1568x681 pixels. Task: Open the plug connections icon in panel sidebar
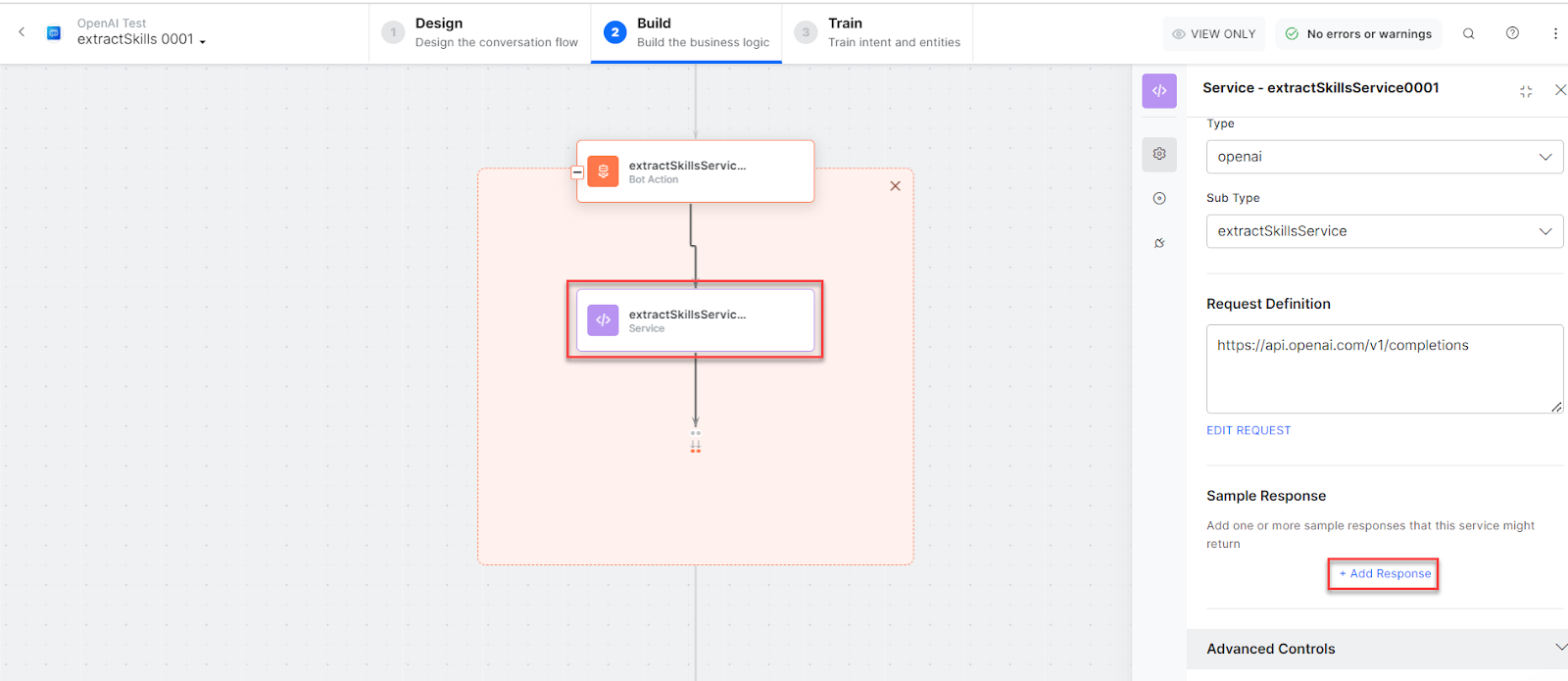pos(1159,243)
